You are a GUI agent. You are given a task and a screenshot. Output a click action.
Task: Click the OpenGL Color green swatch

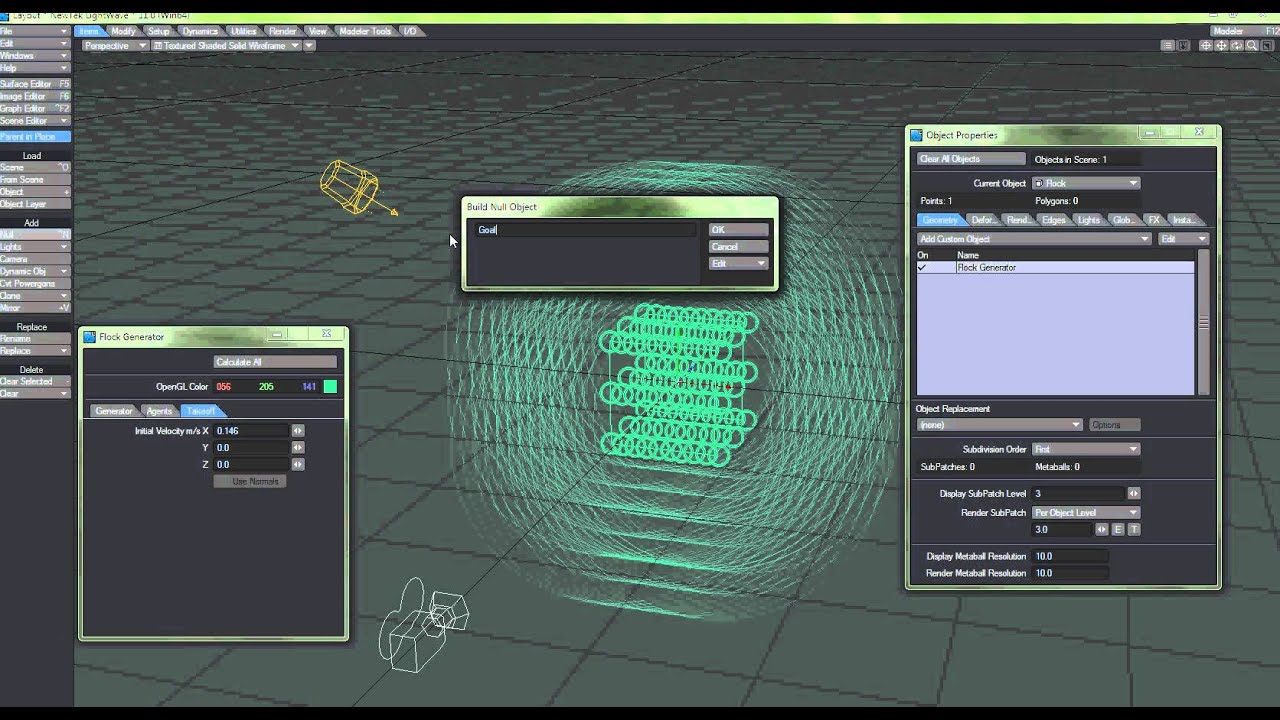330,387
